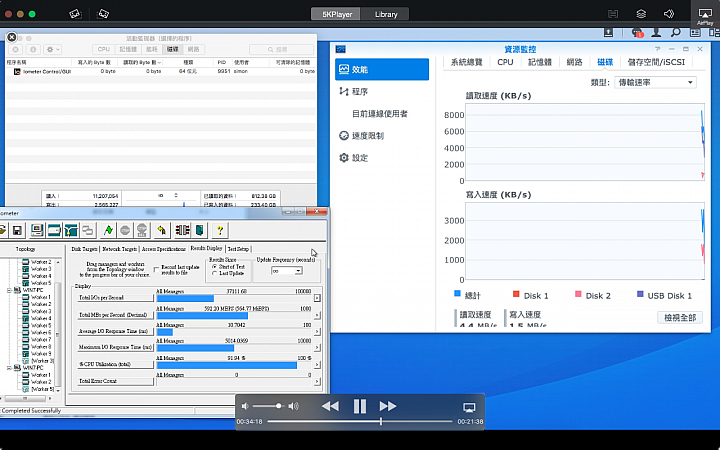720x450 pixels.
Task: Select the CPU tab in Activity Monitor
Action: pos(104,49)
